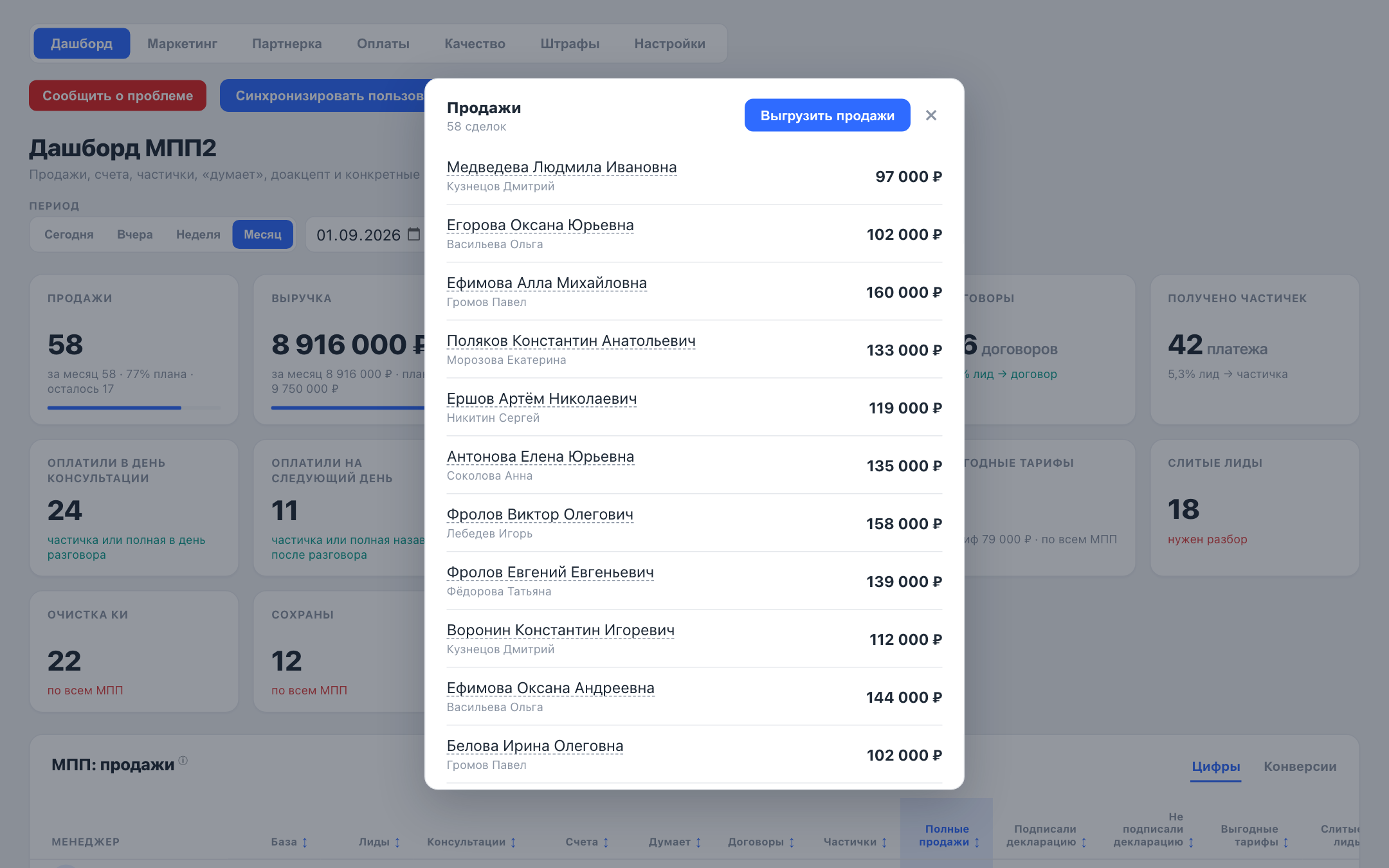Click the 01.09.2026 date input
The height and width of the screenshot is (868, 1389).
[x=365, y=235]
